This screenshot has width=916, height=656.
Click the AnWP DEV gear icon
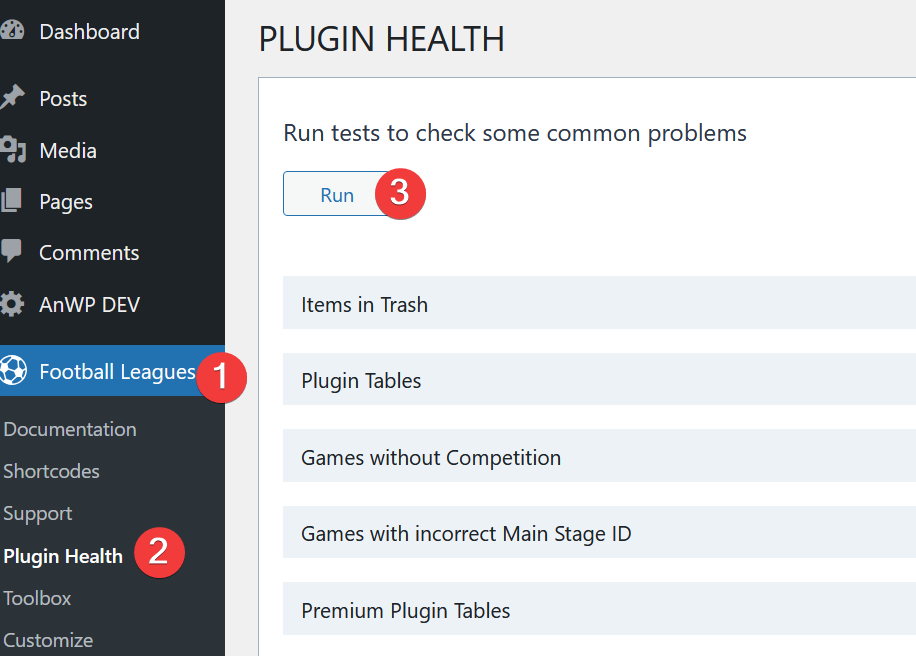(12, 304)
